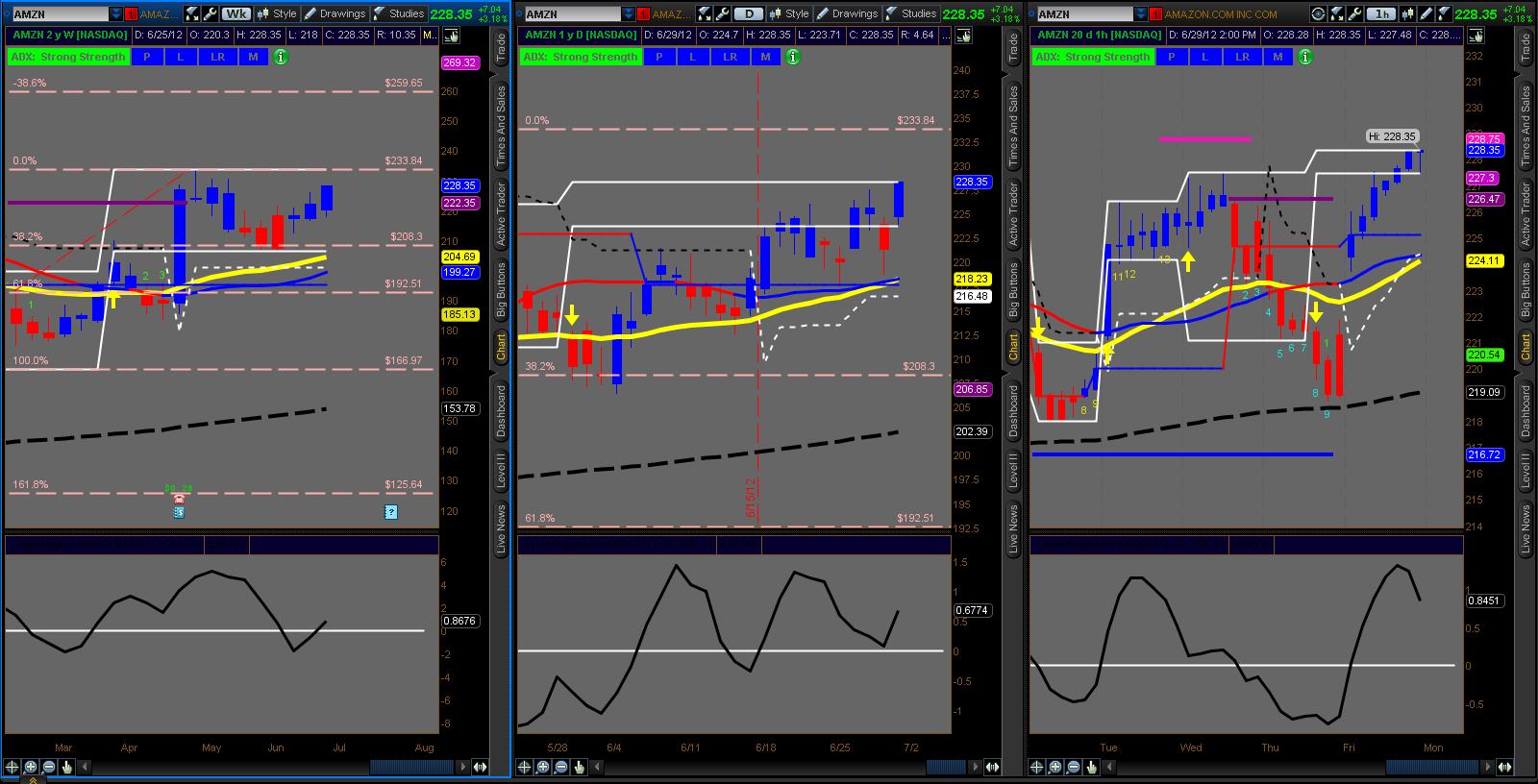1538x784 pixels.
Task: Toggle the LR button in daily chart
Action: pyautogui.click(x=731, y=57)
